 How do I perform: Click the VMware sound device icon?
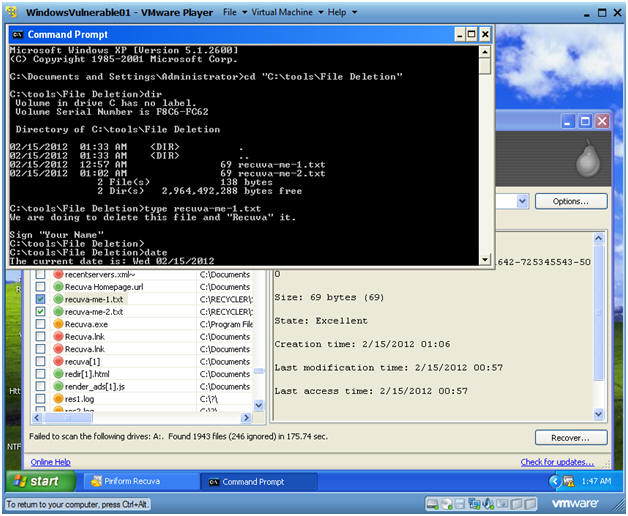(489, 504)
